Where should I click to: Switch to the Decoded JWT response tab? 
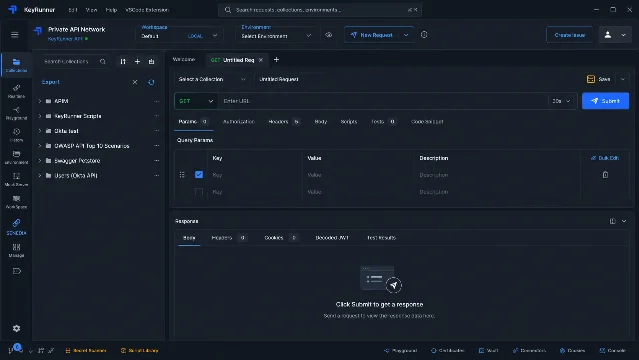click(332, 238)
